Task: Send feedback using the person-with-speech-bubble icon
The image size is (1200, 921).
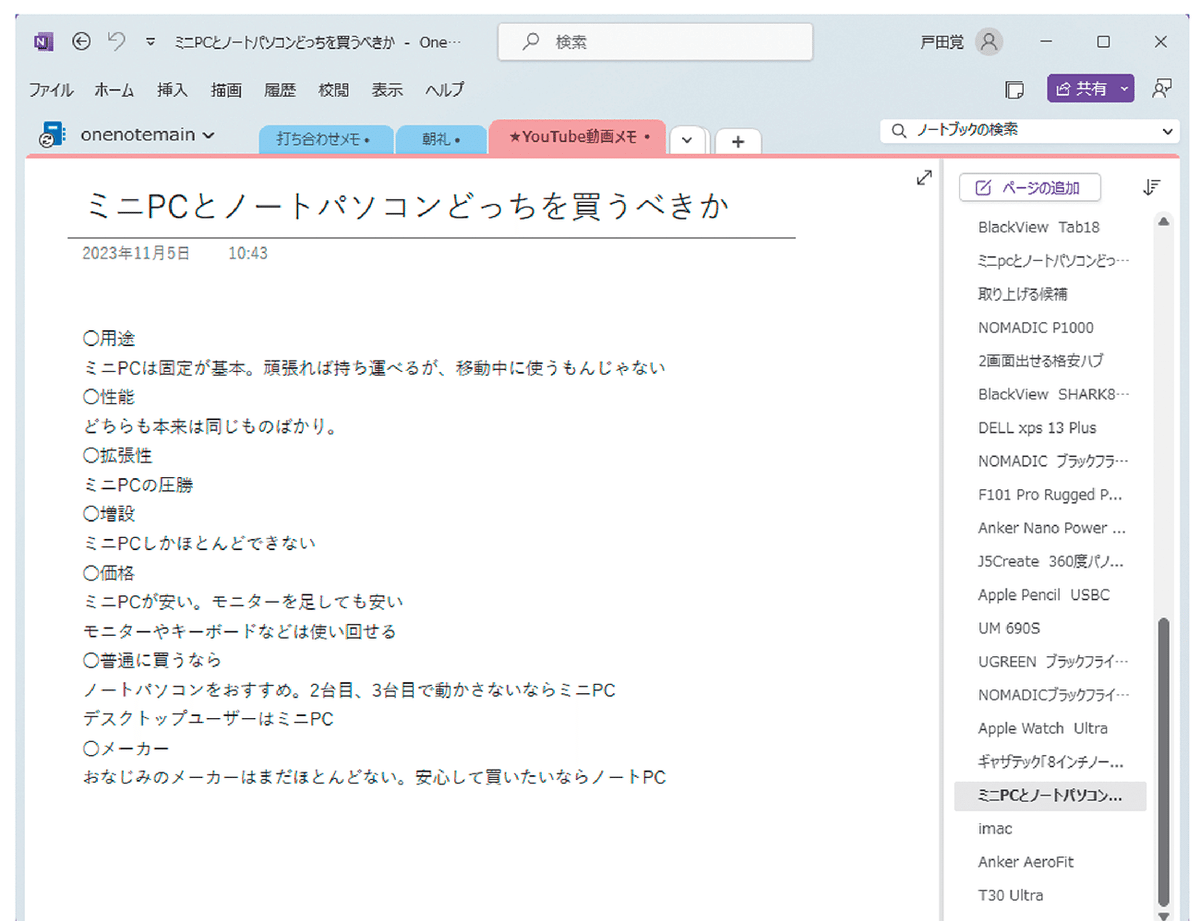Action: (x=1162, y=89)
